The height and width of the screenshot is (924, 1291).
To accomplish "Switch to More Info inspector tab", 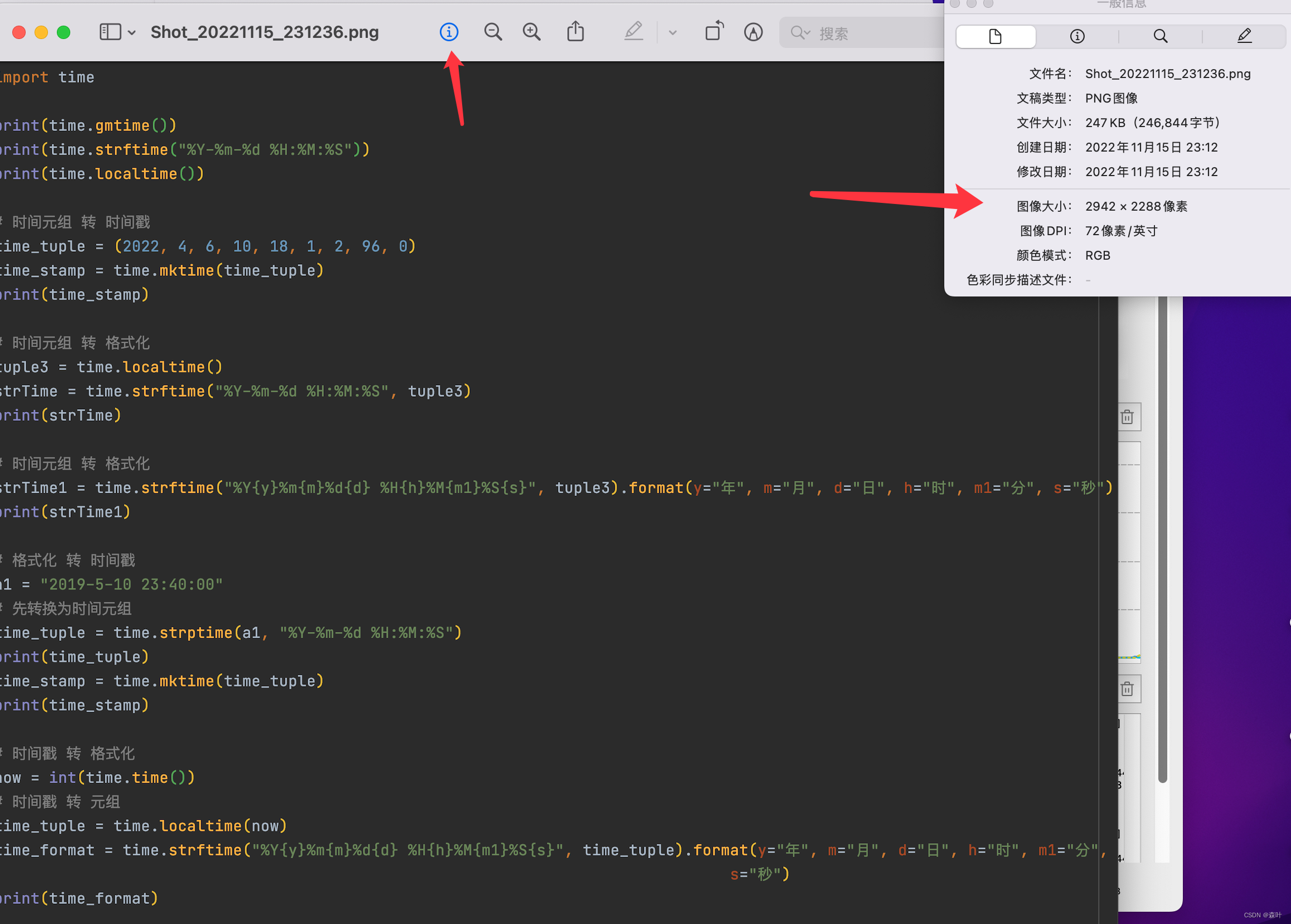I will [1077, 36].
